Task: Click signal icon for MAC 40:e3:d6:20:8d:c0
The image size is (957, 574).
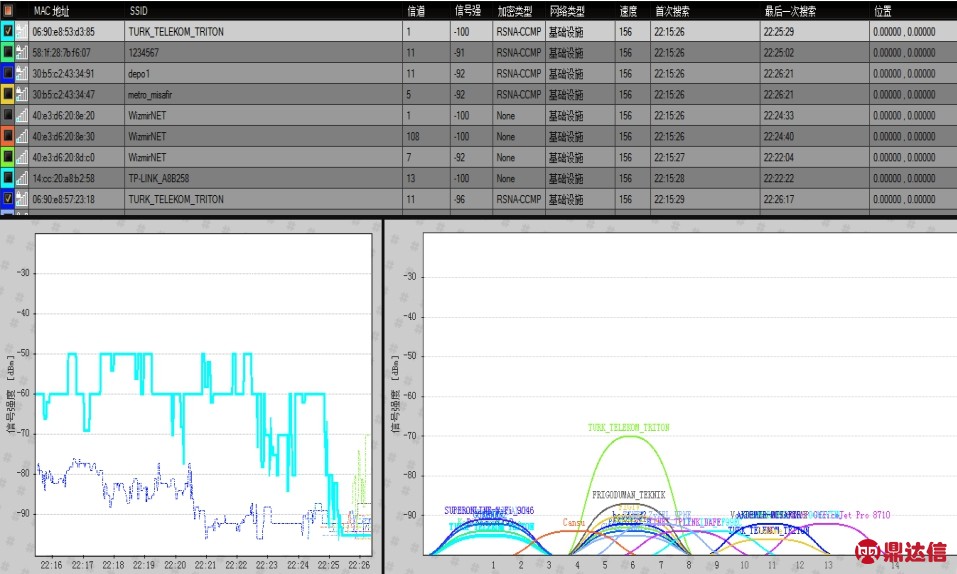Action: point(22,158)
